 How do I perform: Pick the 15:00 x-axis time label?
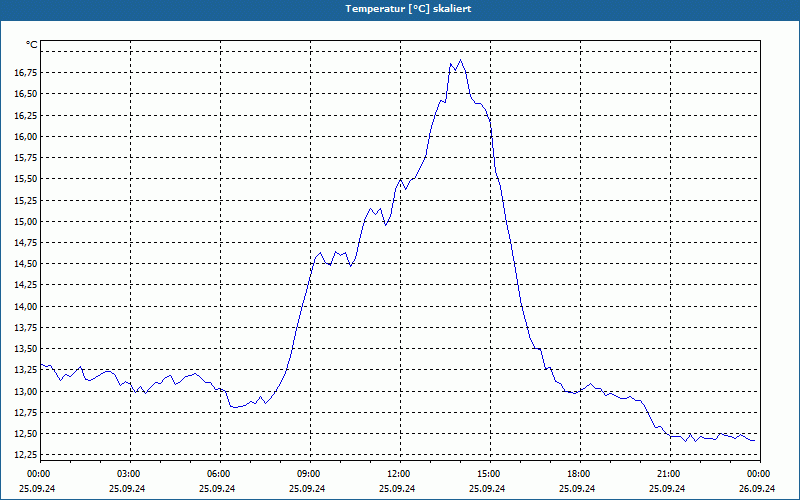[x=490, y=474]
